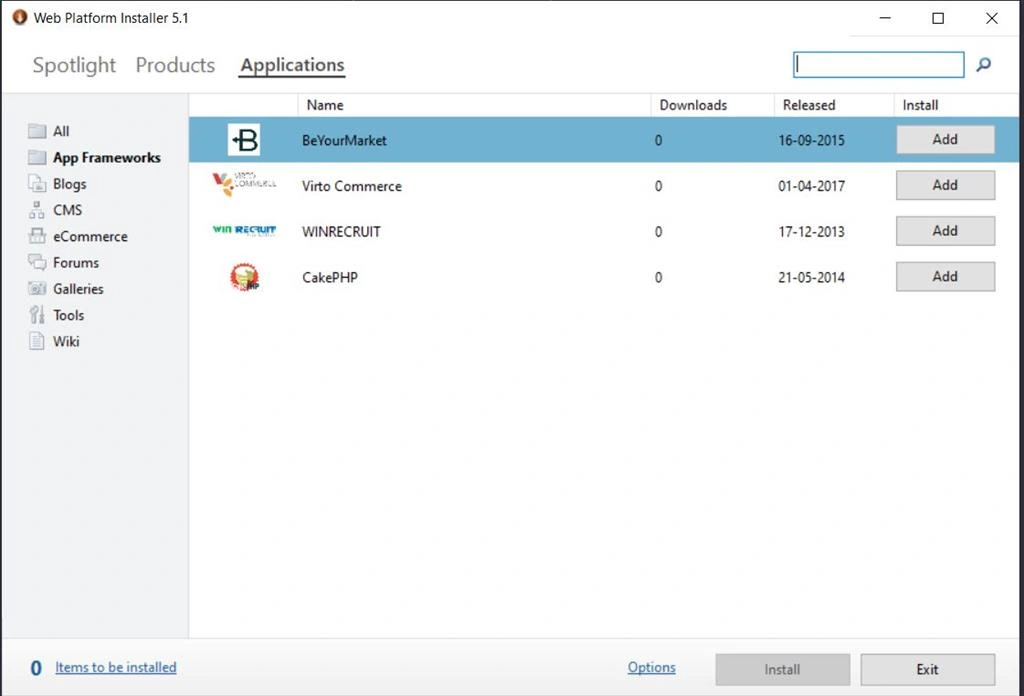This screenshot has height=696, width=1024.
Task: Click the search magnifier icon
Action: (984, 65)
